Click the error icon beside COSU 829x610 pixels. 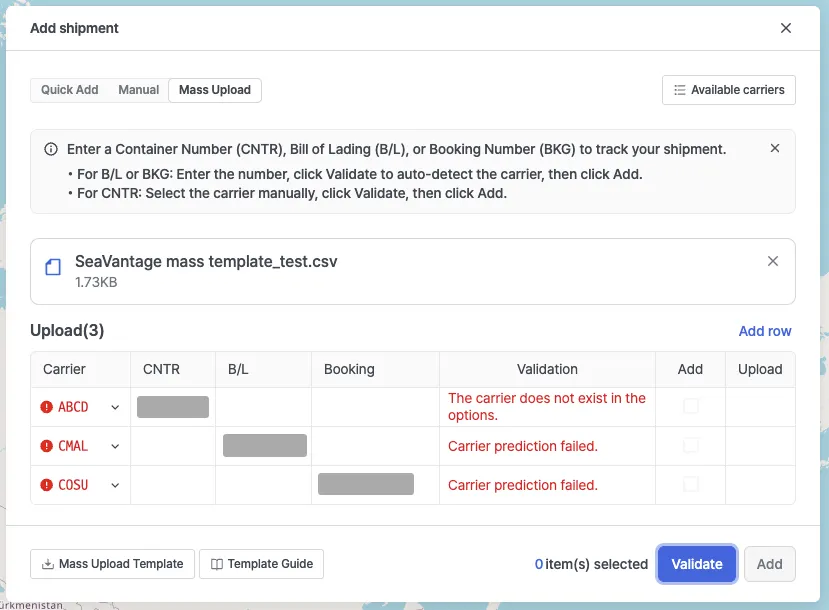click(x=46, y=485)
